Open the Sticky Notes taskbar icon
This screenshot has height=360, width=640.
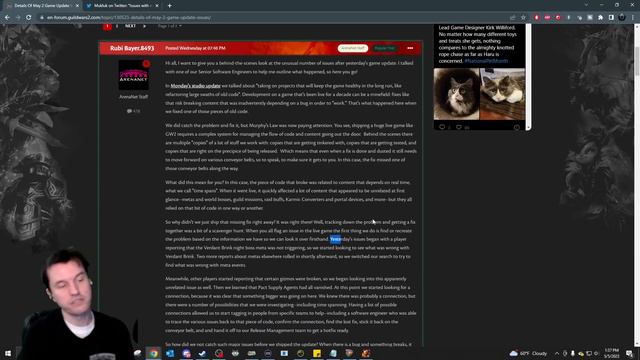click(x=317, y=353)
